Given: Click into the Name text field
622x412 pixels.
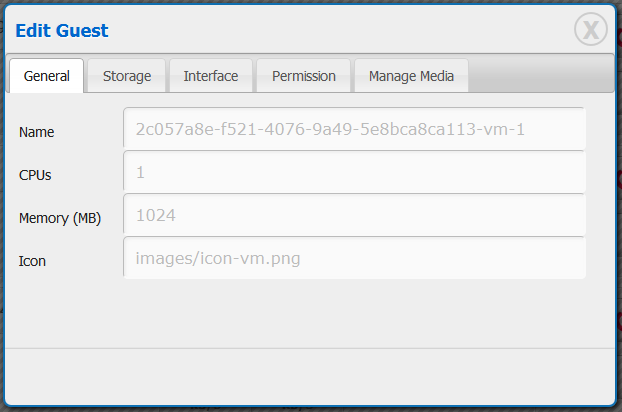Looking at the screenshot, I should (354, 129).
